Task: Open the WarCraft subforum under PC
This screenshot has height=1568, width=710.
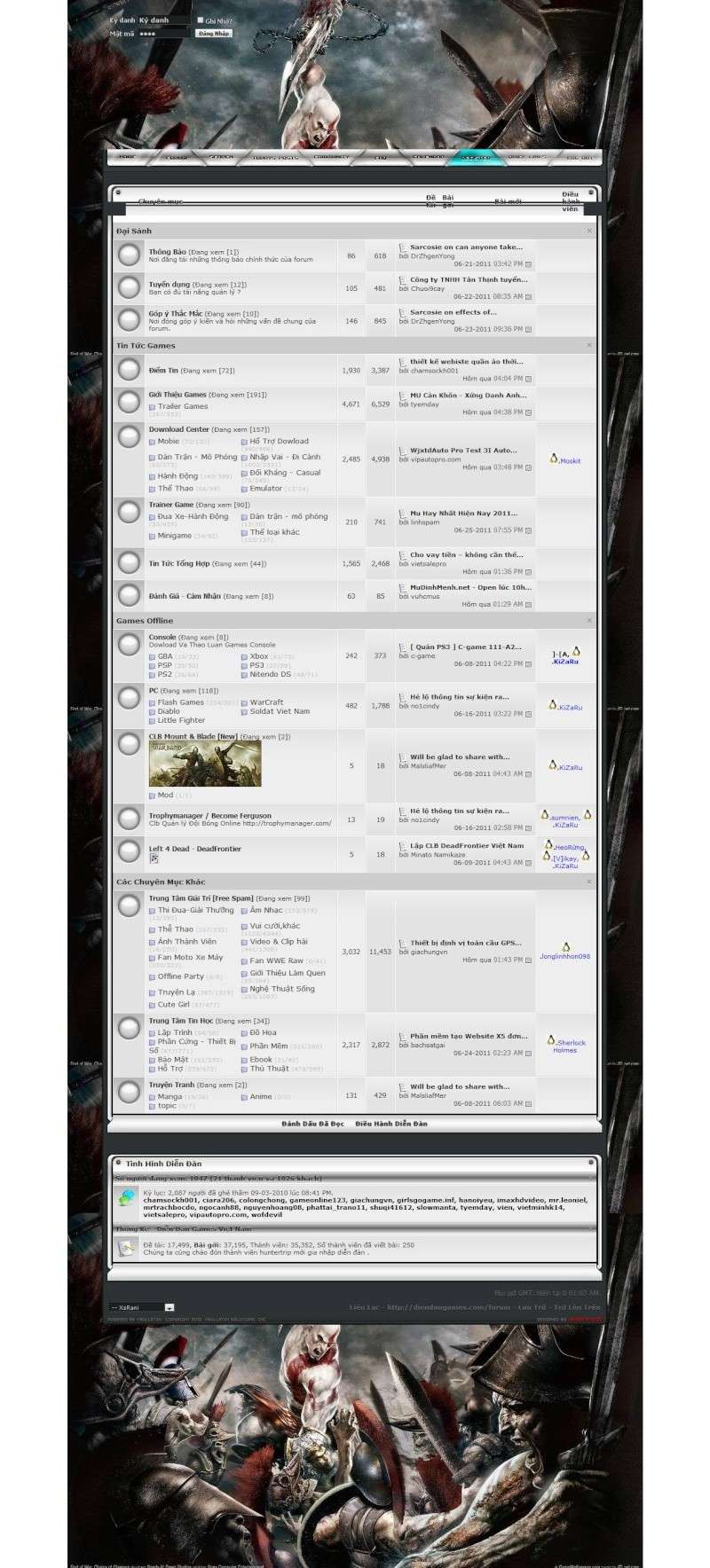Action: coord(267,702)
